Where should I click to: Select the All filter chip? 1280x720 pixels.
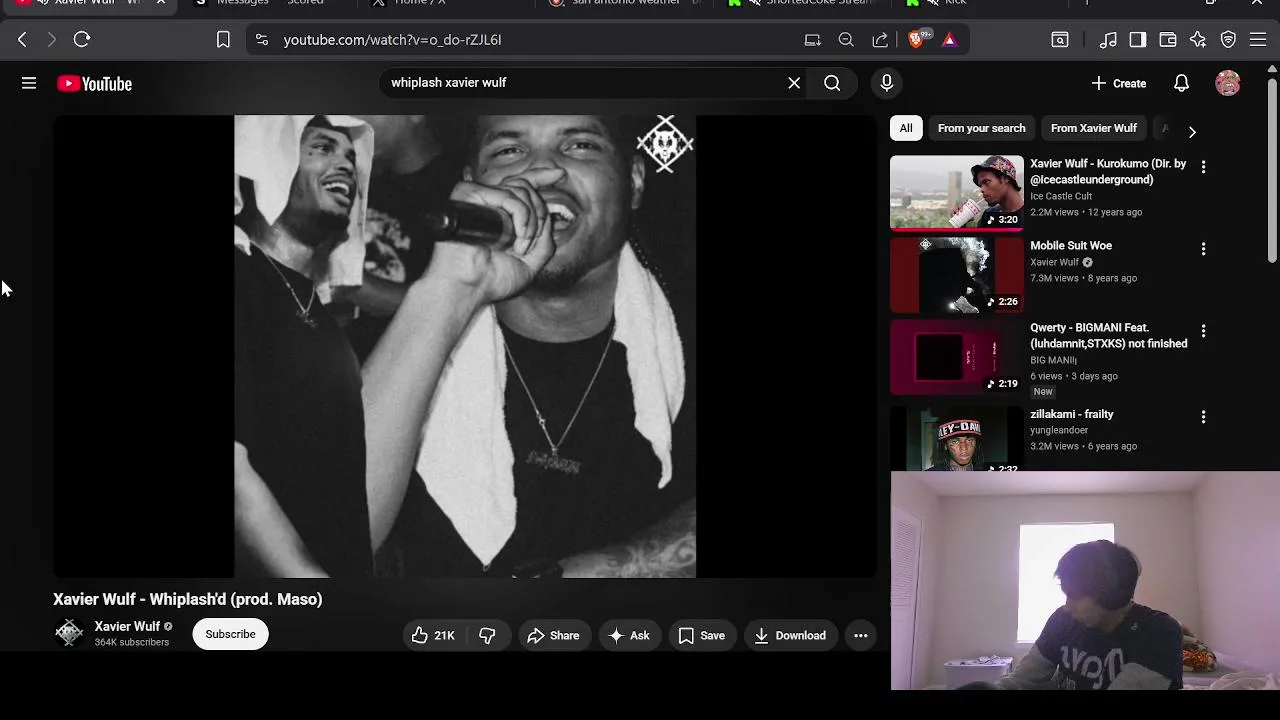tap(906, 128)
